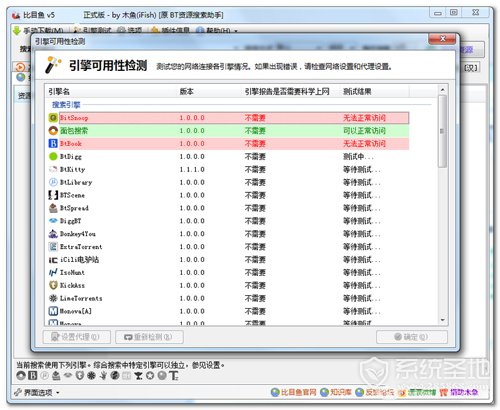Image resolution: width=500 pixels, height=410 pixels.
Task: Select the BitSnoop row name
Action: click(74, 118)
